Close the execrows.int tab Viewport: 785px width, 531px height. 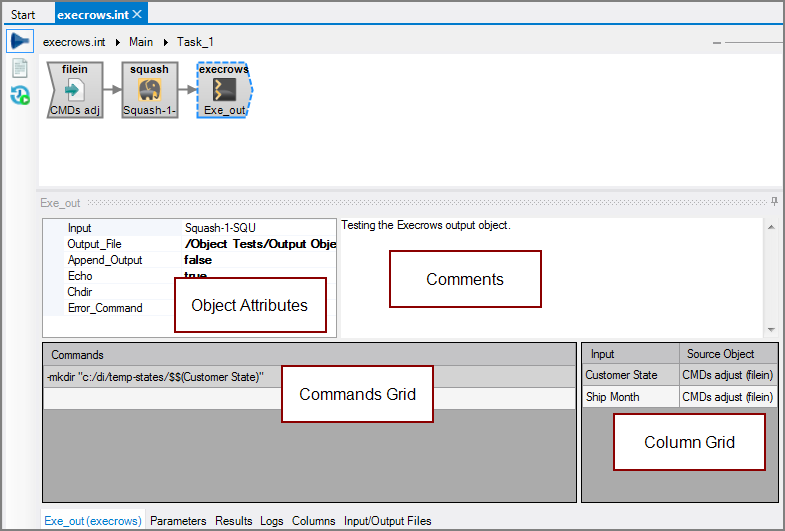tap(138, 14)
